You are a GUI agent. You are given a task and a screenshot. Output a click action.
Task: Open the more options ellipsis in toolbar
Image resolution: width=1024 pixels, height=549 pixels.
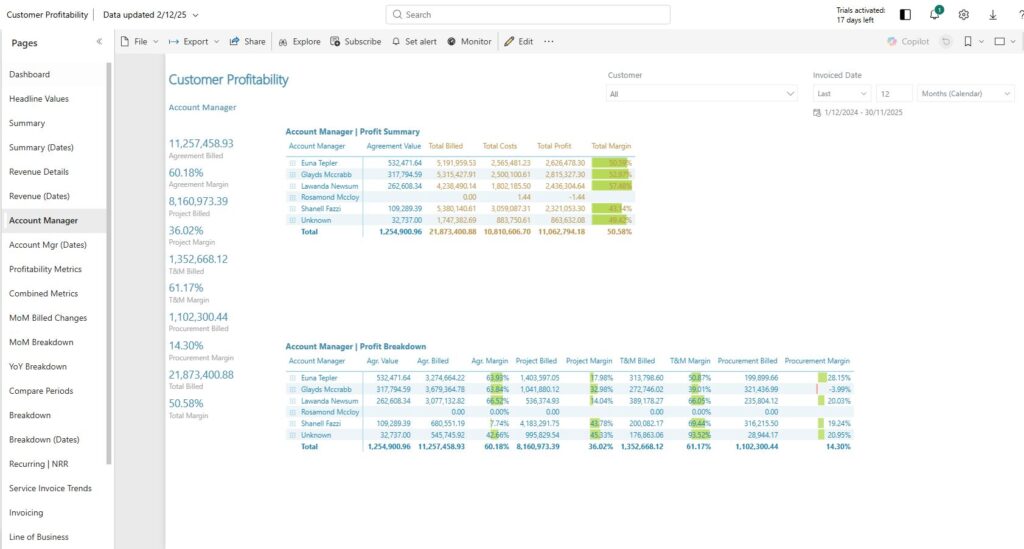click(549, 42)
